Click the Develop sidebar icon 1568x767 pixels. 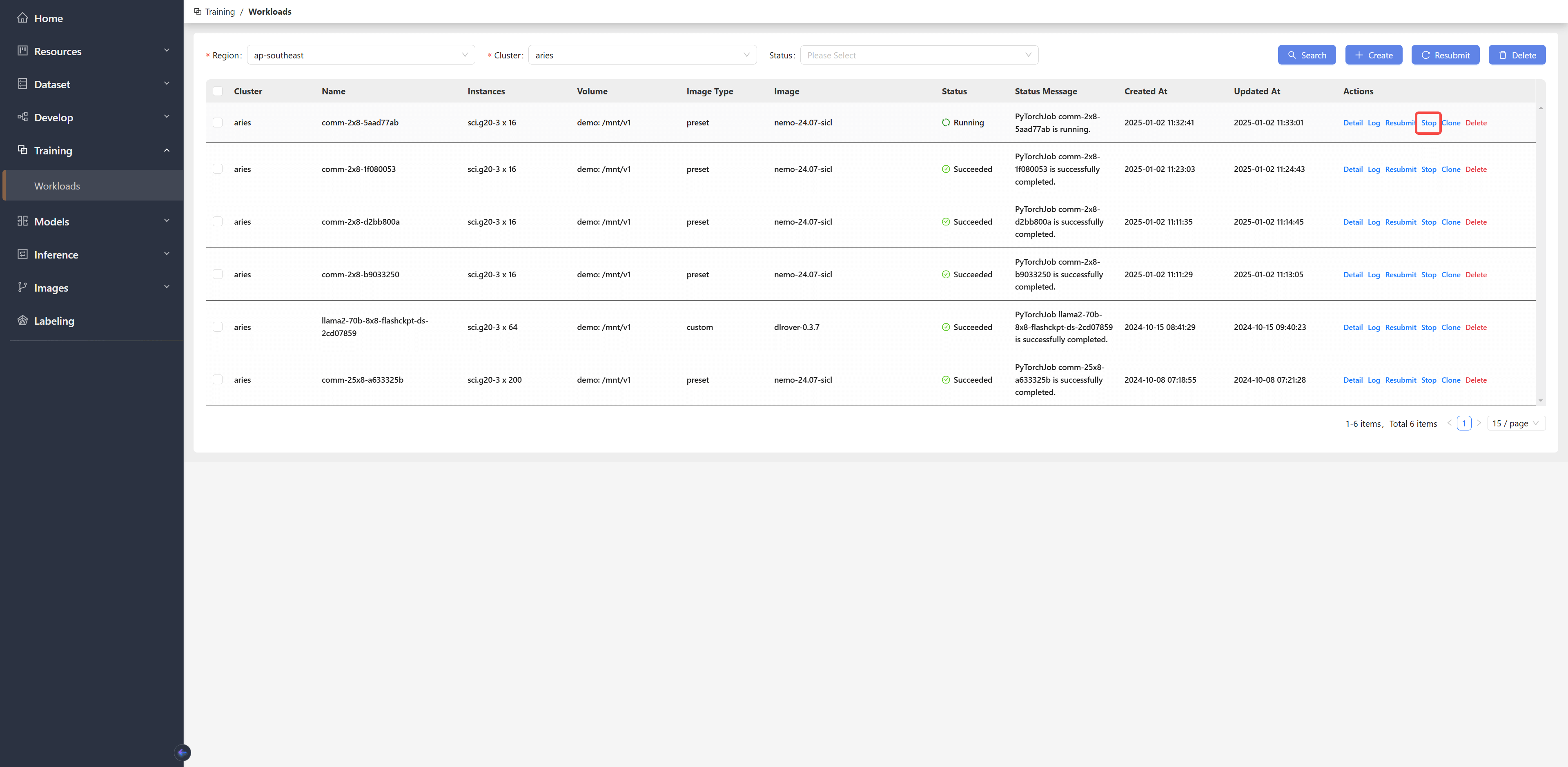click(x=22, y=117)
